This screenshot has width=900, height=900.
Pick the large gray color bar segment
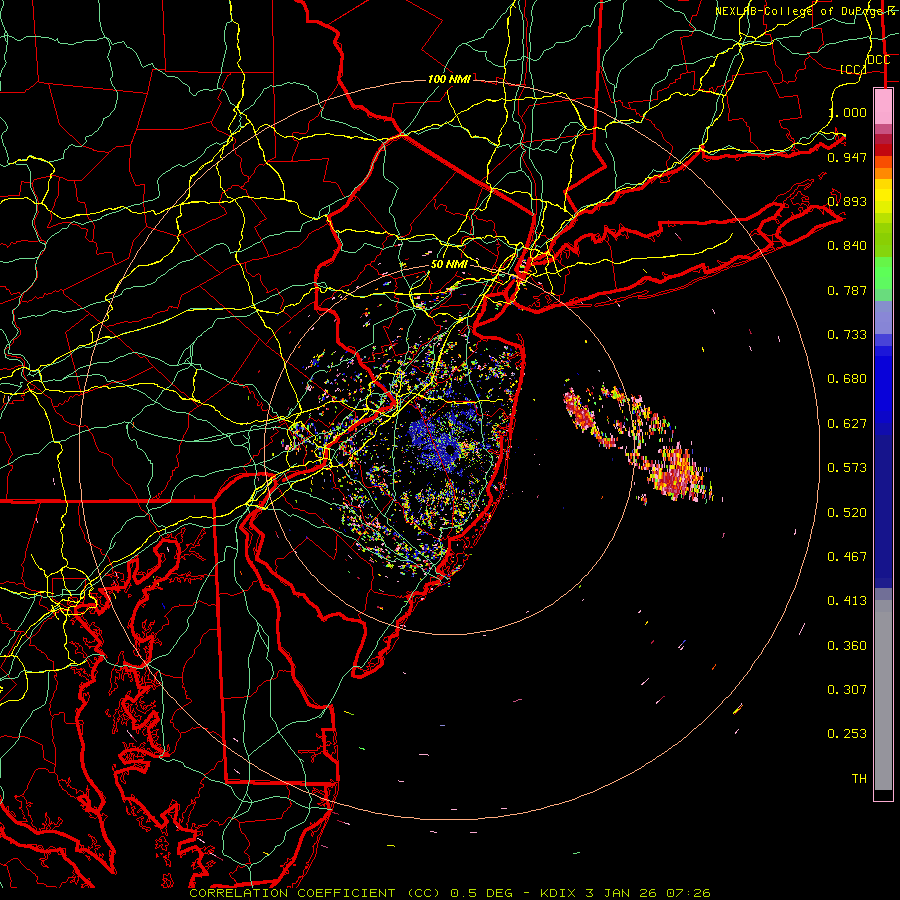883,695
